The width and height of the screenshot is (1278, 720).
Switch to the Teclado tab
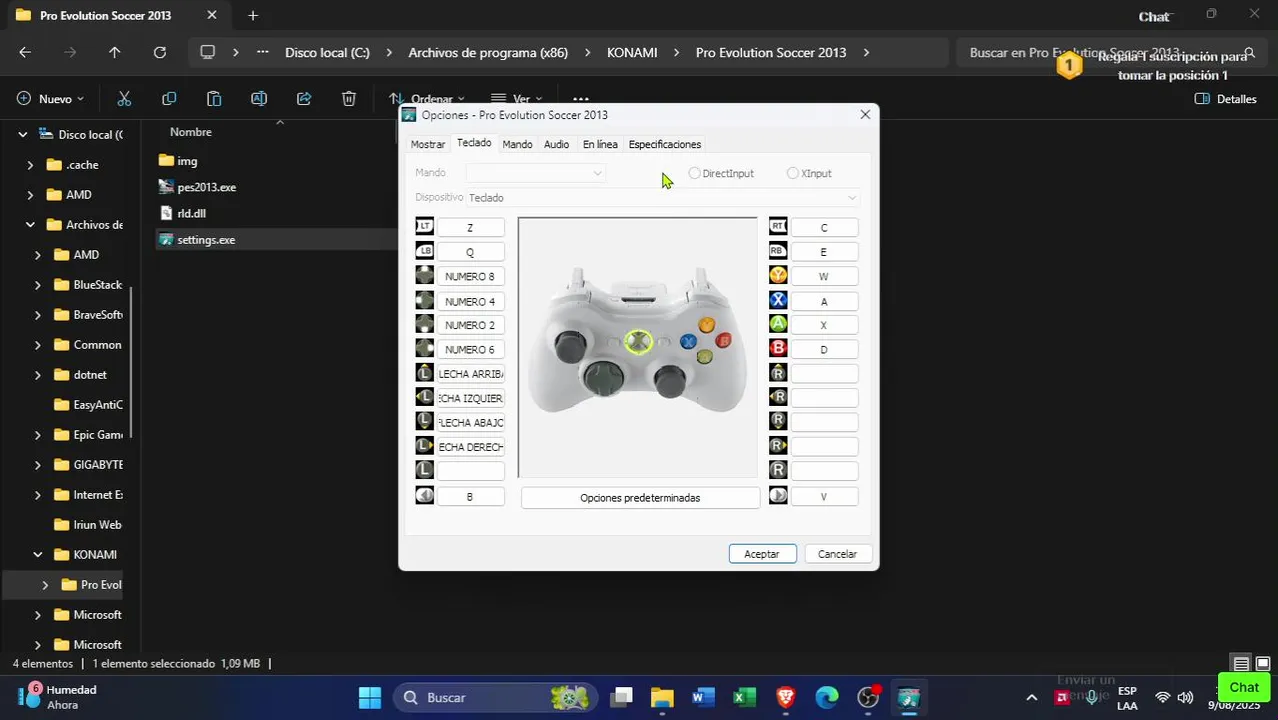pos(474,143)
